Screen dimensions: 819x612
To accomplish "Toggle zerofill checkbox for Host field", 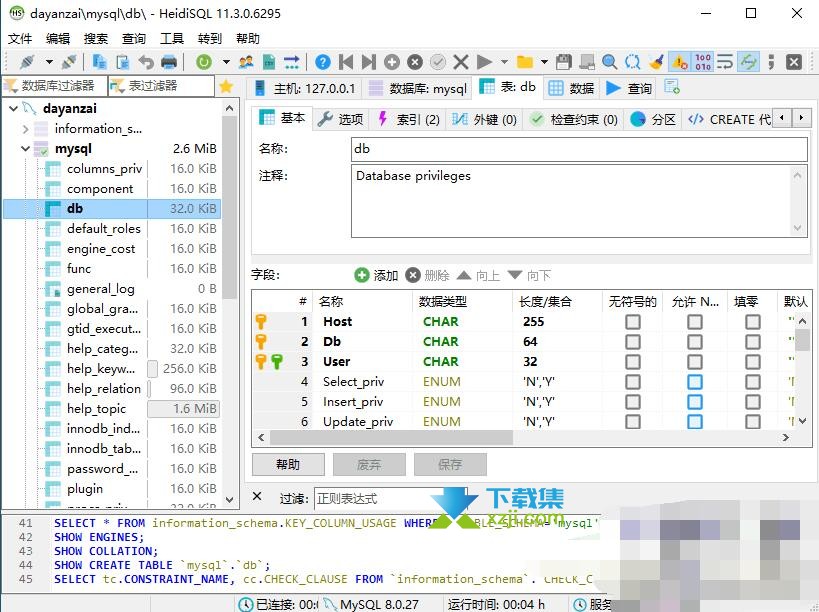I will [753, 322].
